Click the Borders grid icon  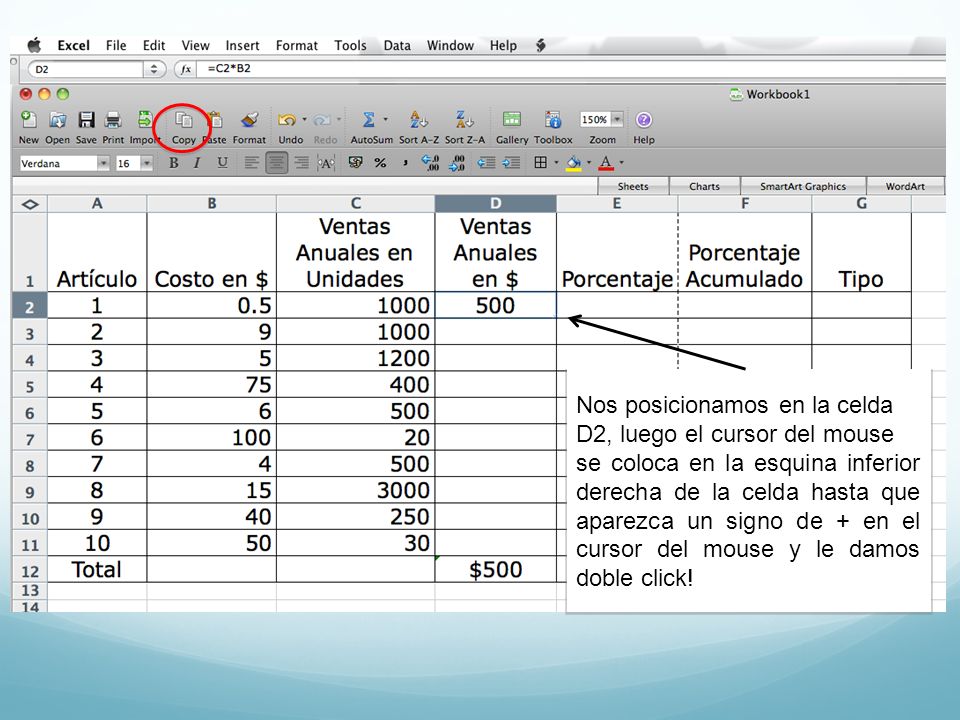coord(540,162)
